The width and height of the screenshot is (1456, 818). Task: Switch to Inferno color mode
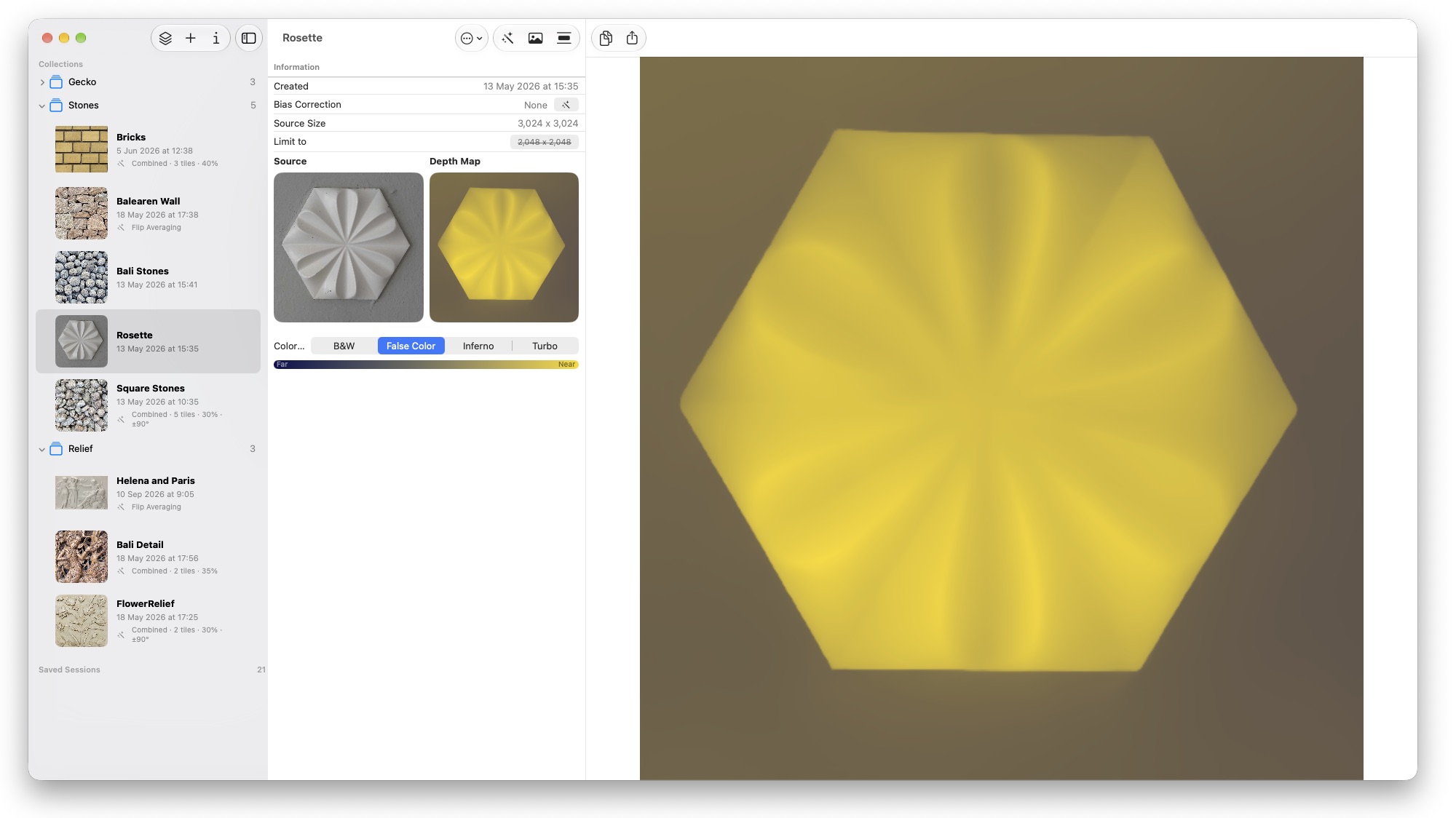tap(478, 346)
